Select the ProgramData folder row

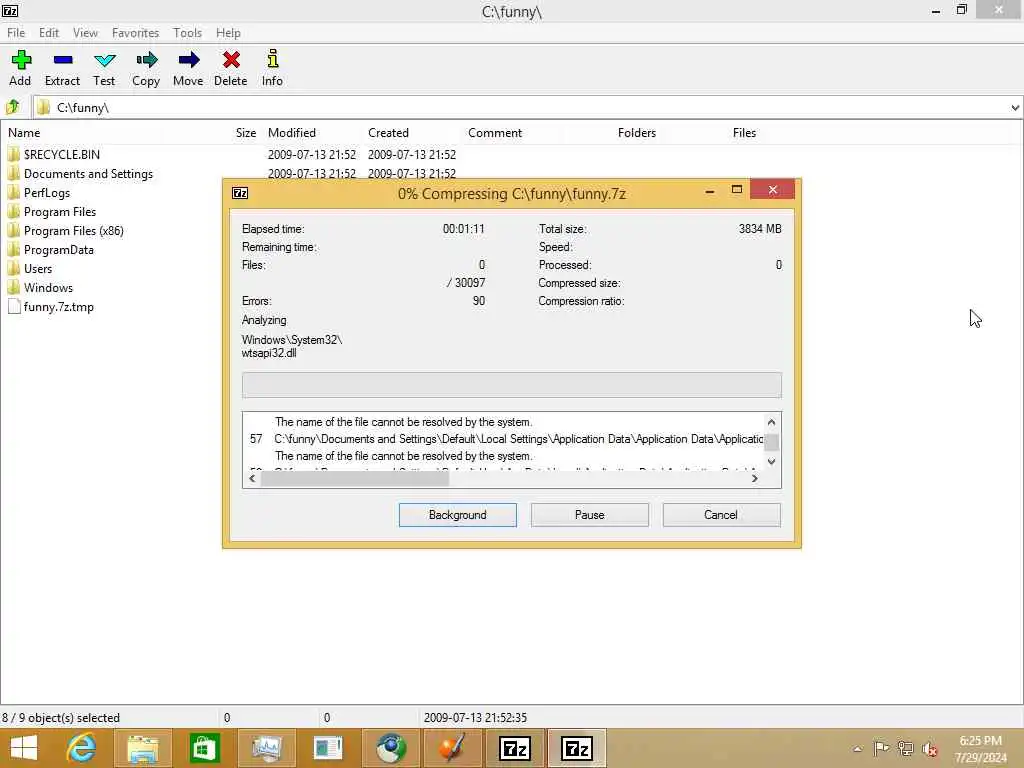pos(59,249)
